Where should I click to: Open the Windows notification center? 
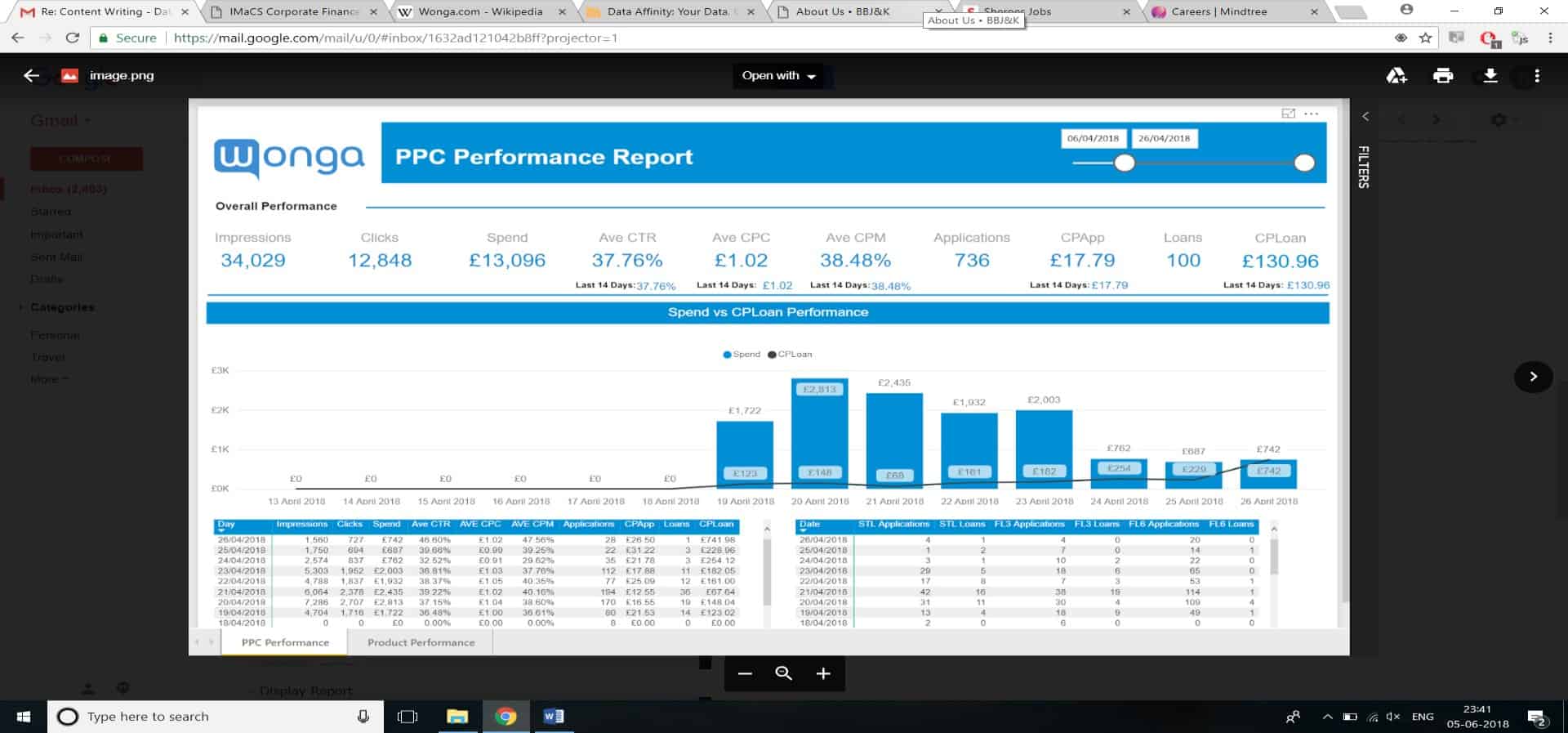tap(1538, 717)
